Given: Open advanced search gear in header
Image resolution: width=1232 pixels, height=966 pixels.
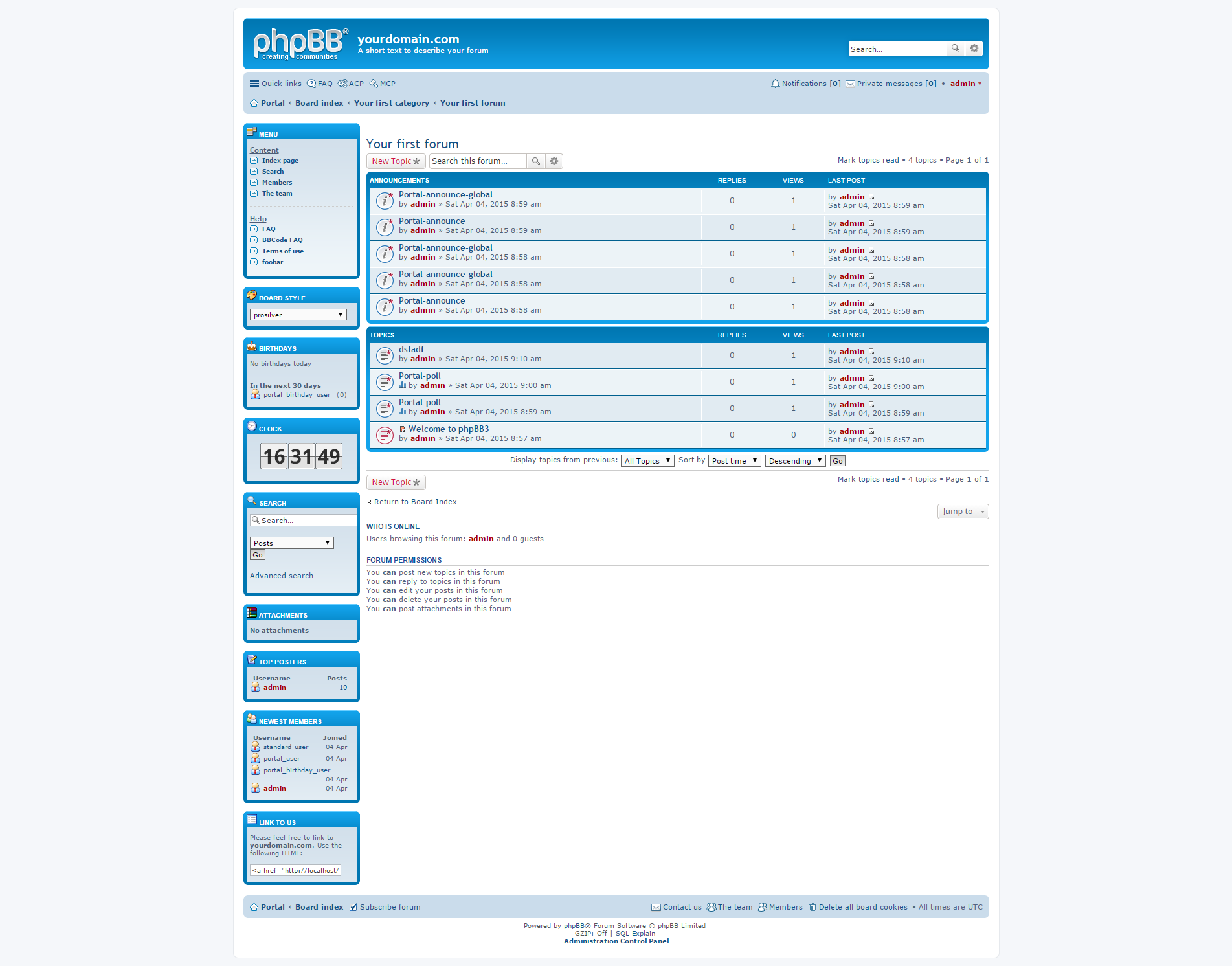Looking at the screenshot, I should (x=974, y=49).
